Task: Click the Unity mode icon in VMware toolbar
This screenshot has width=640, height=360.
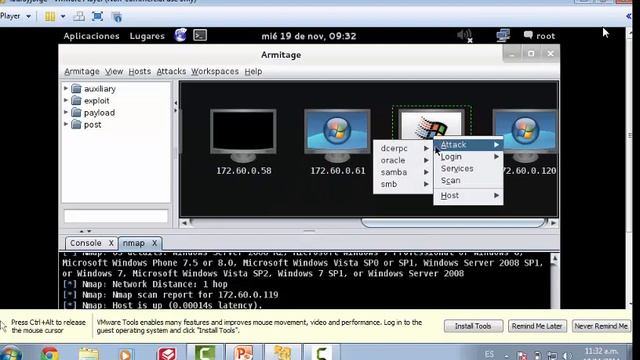Action: (117, 17)
